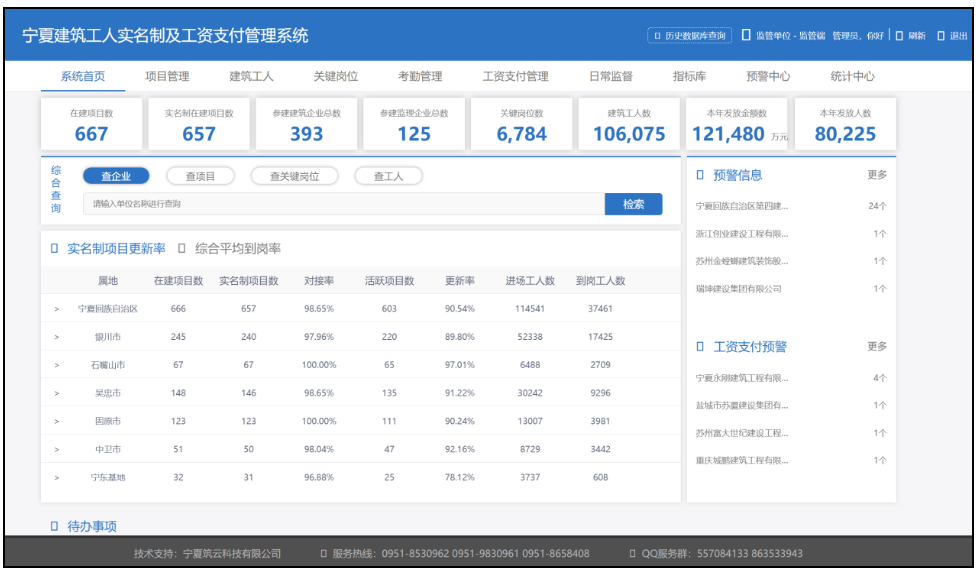Click the 刷新 refresh icon in header
979x573 pixels.
pyautogui.click(x=899, y=36)
